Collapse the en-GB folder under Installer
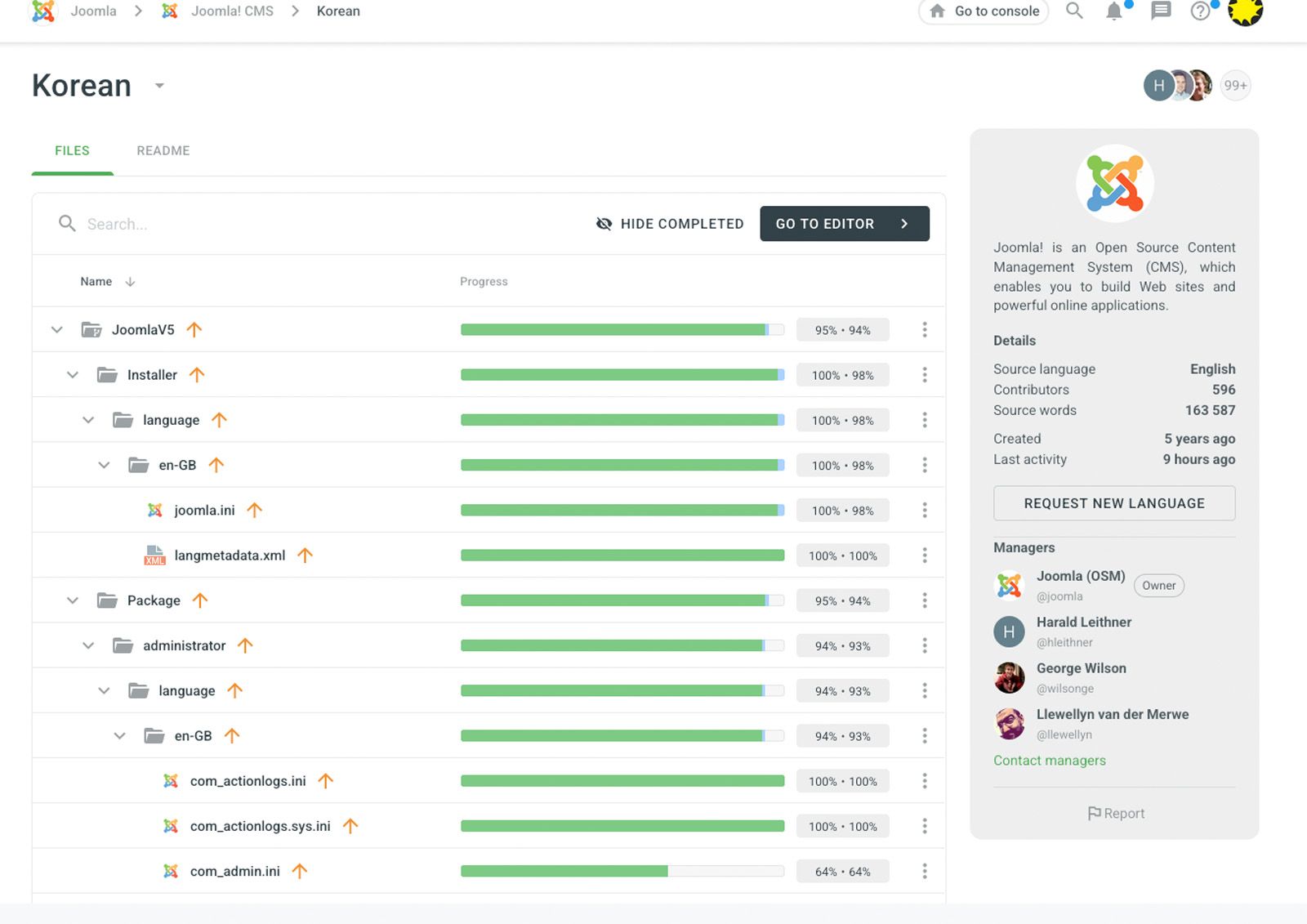The height and width of the screenshot is (924, 1307). 104,465
